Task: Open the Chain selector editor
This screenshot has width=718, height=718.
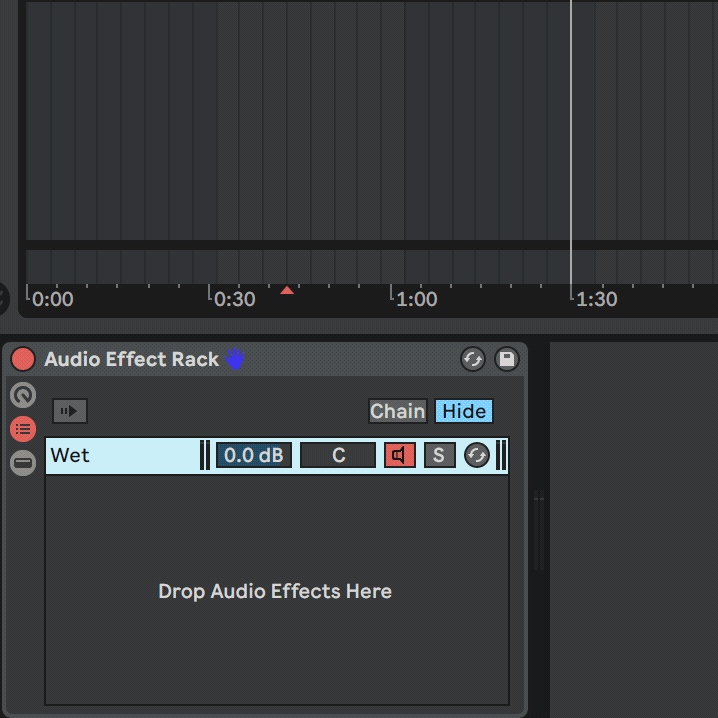Action: pyautogui.click(x=397, y=411)
